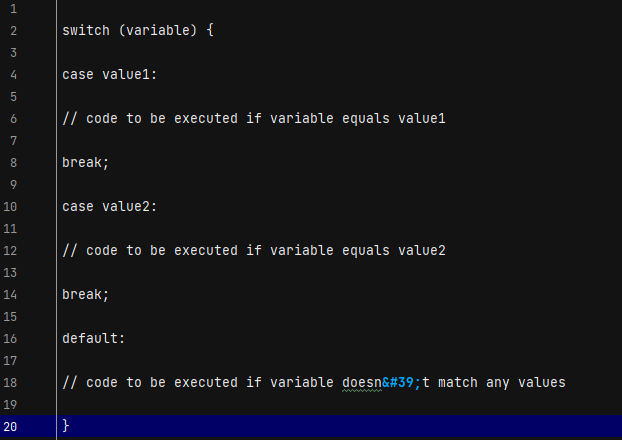Screen dimensions: 622x440
Task: Place cursor on second 'break;' statement
Action: point(85,295)
